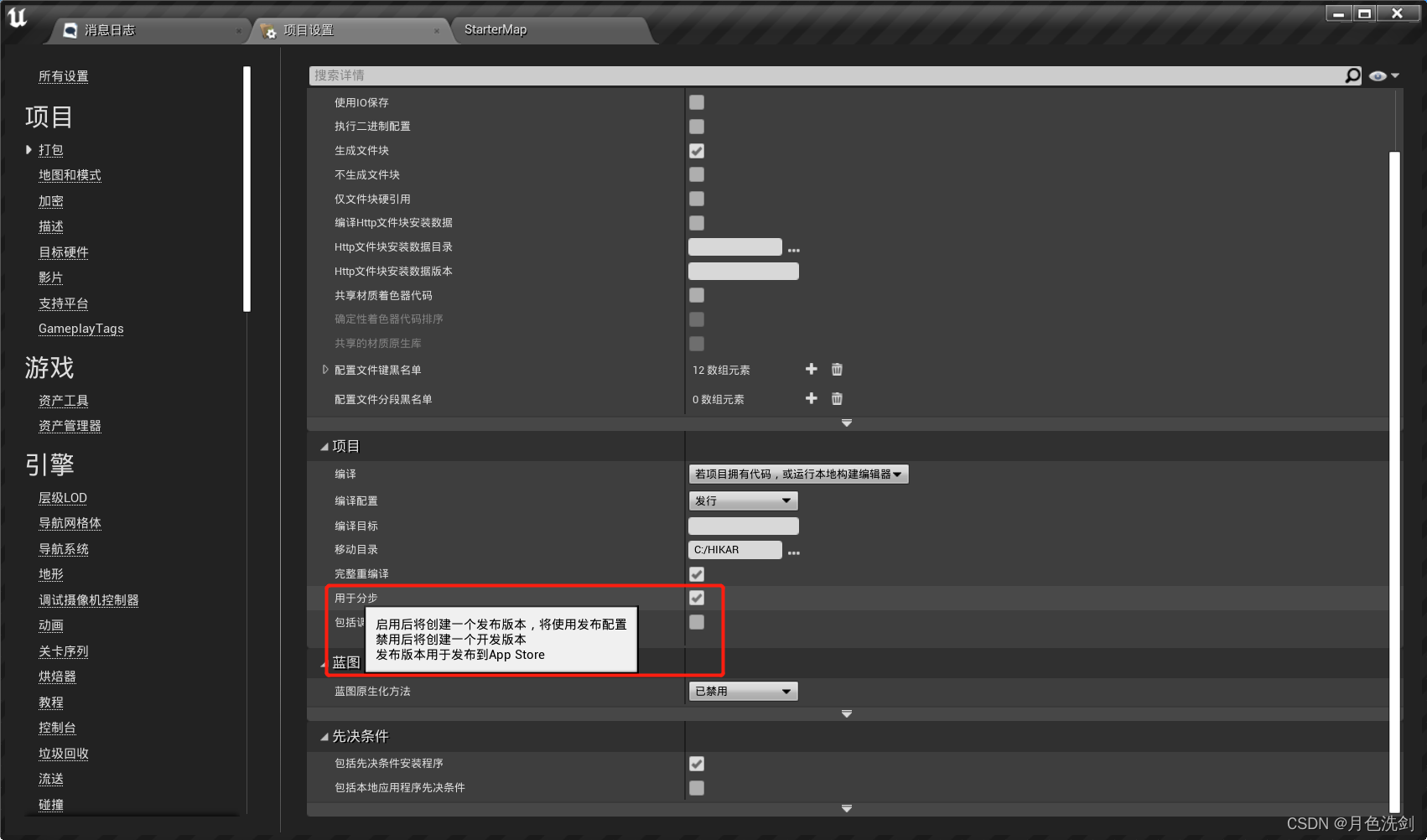
Task: Clear 配置文件分段黑名单 array with trash icon
Action: pyautogui.click(x=837, y=398)
